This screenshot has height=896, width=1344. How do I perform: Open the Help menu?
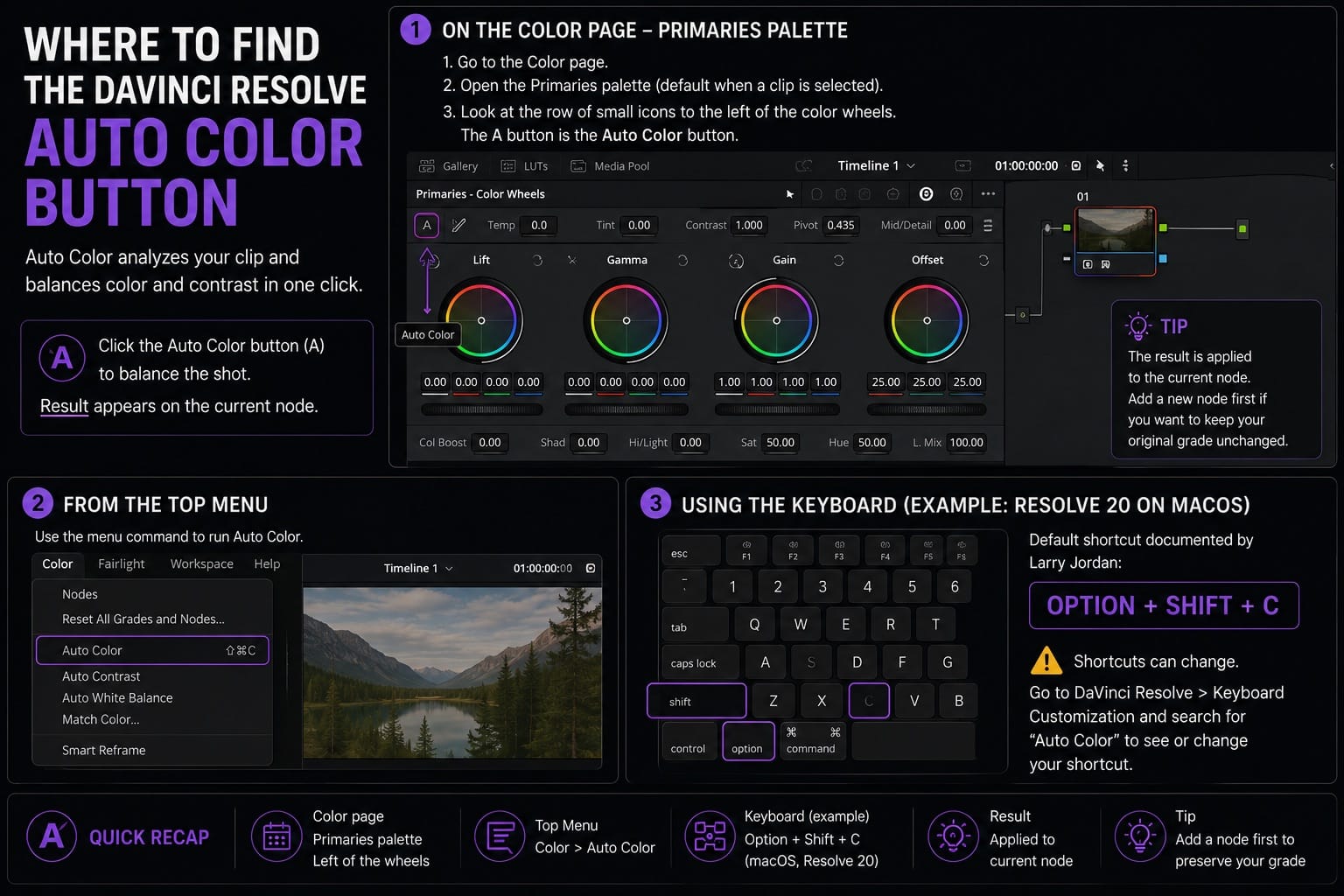click(267, 563)
